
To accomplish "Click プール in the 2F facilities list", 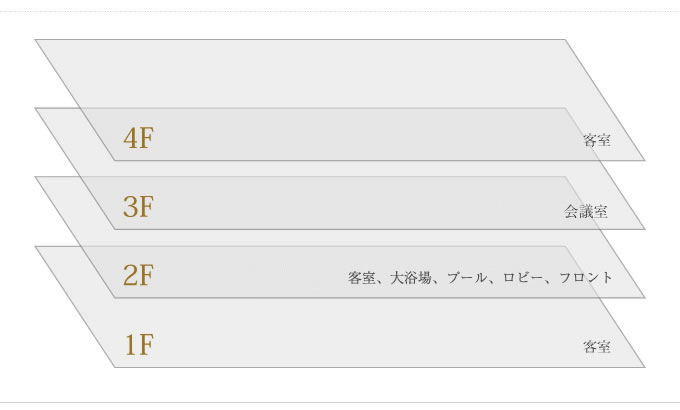I will [x=467, y=278].
